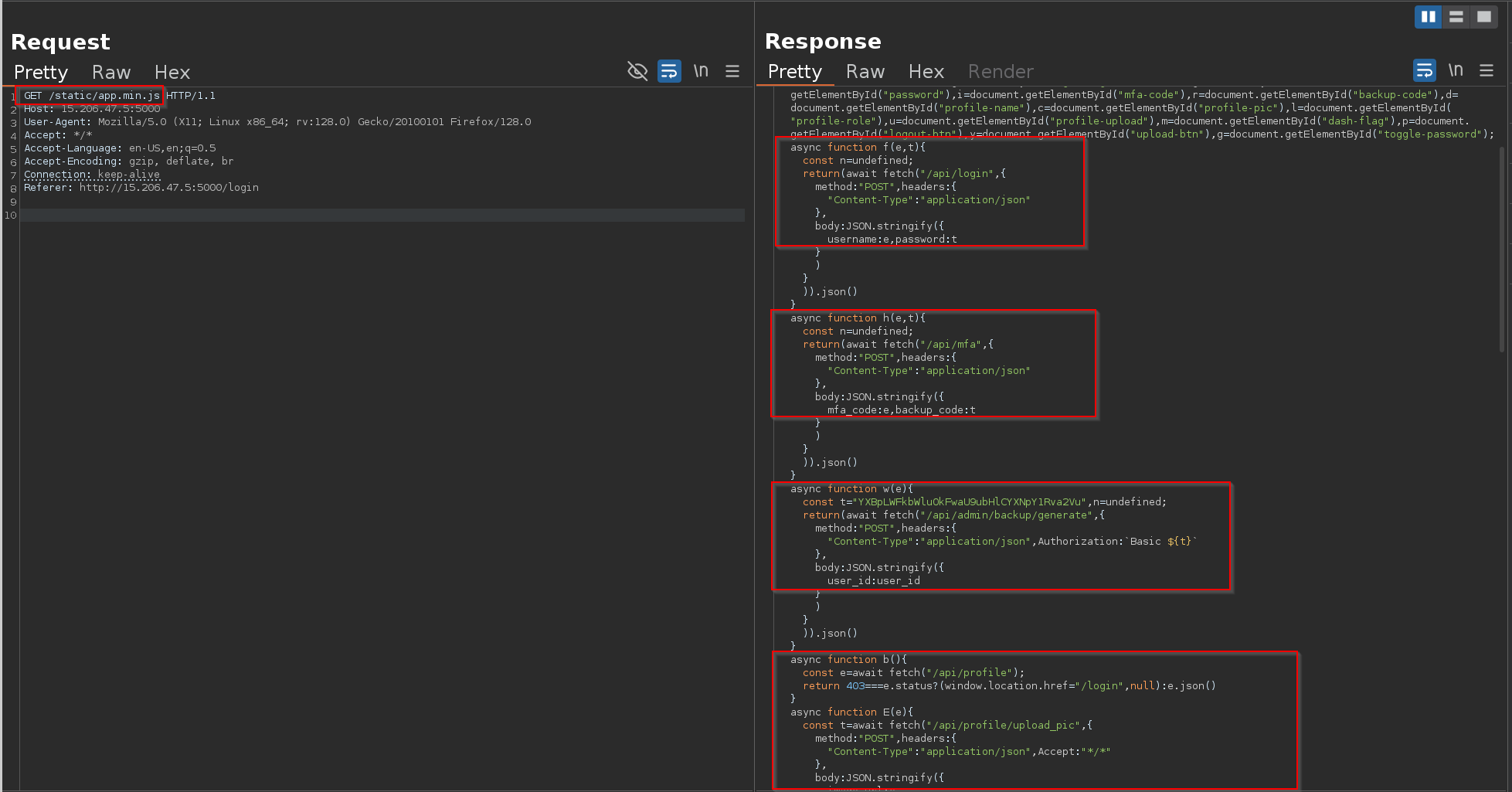Select the Request Pretty tab
The height and width of the screenshot is (792, 1512).
click(41, 73)
